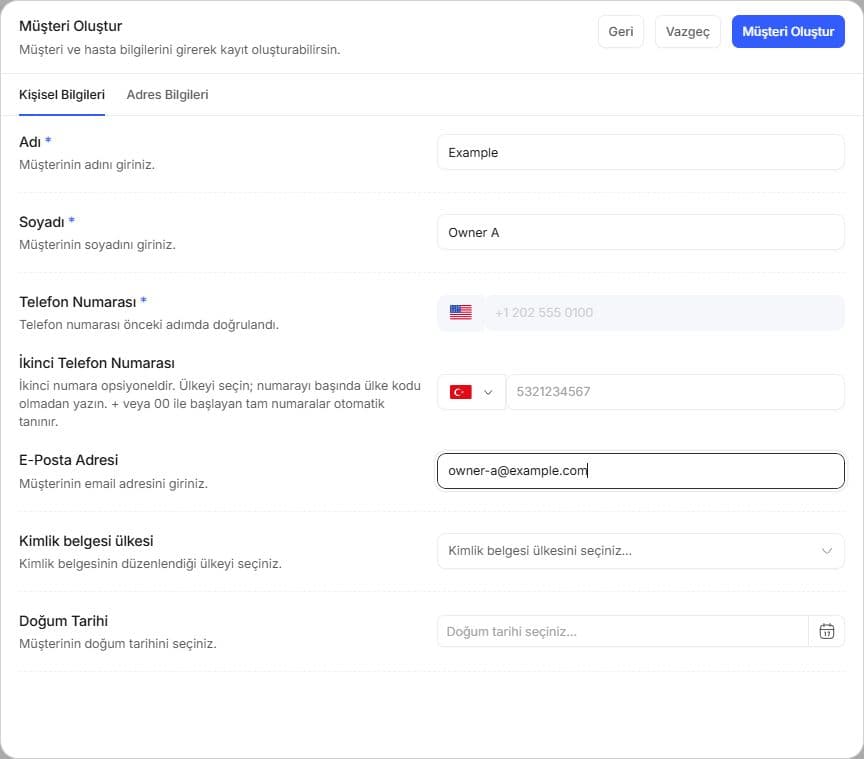
Task: Click the US flag in phone field
Action: click(461, 313)
